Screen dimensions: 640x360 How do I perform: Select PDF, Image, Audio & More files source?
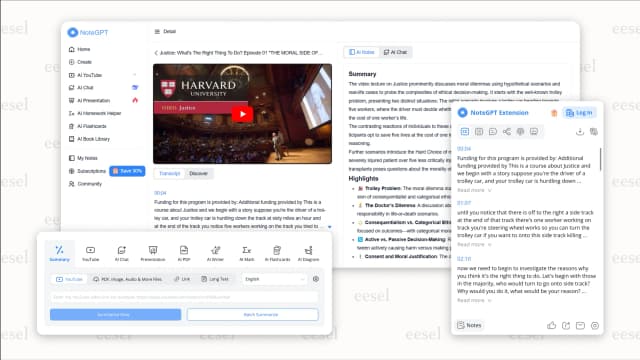tap(127, 279)
